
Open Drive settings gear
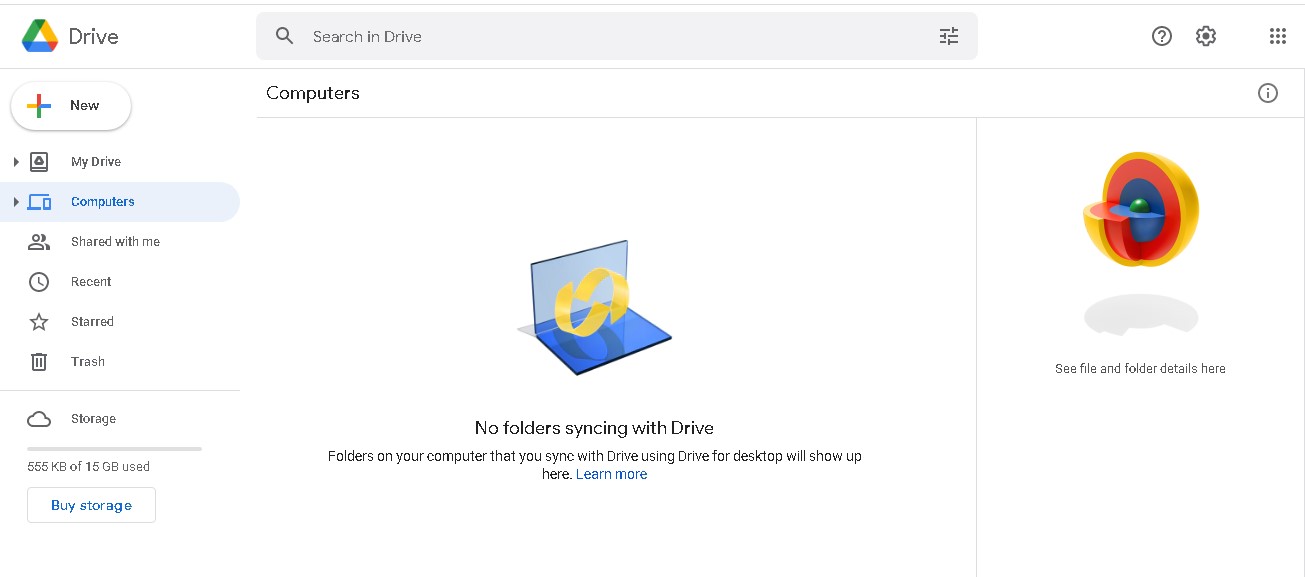(1205, 35)
